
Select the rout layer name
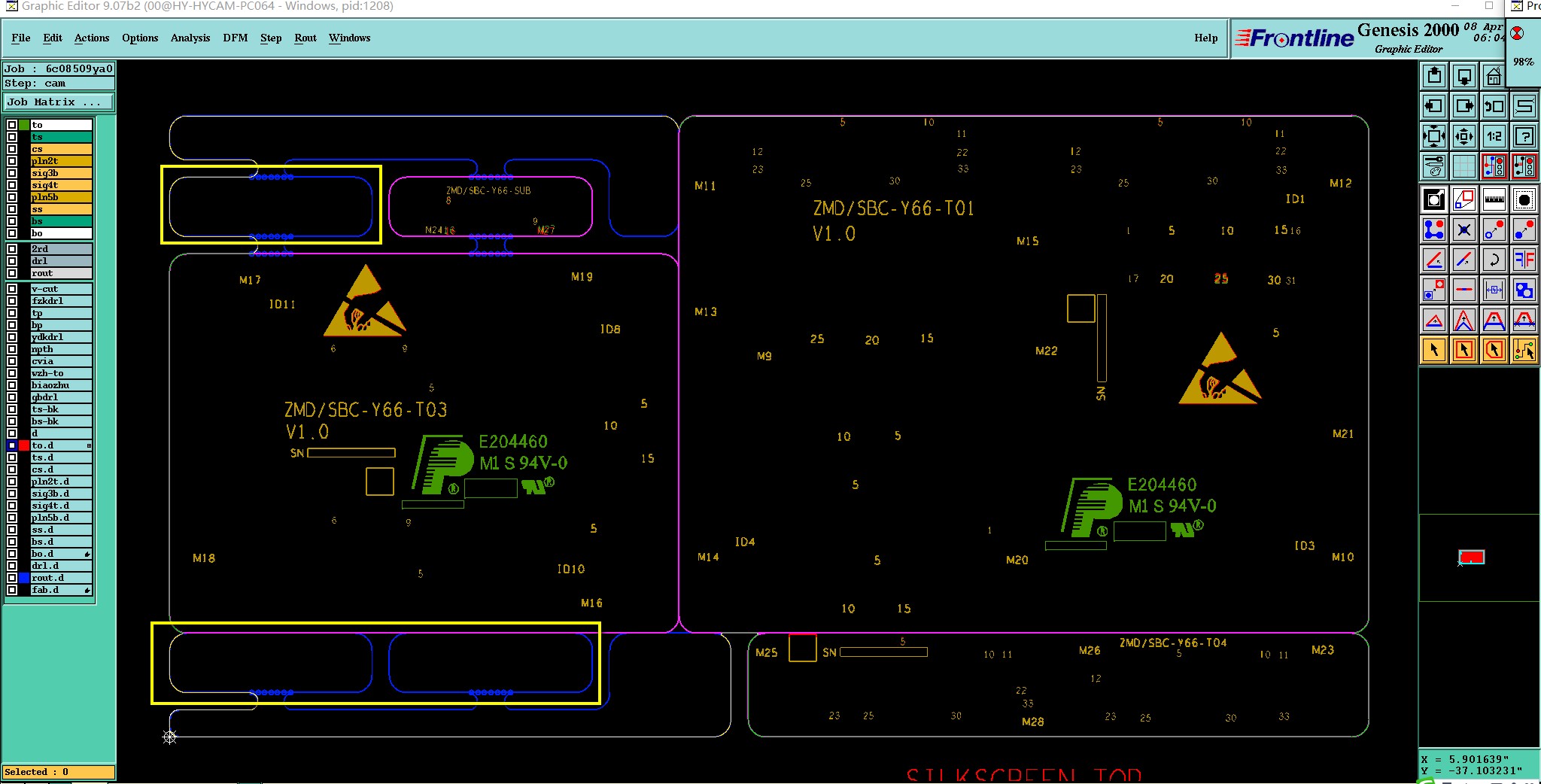pyautogui.click(x=61, y=273)
